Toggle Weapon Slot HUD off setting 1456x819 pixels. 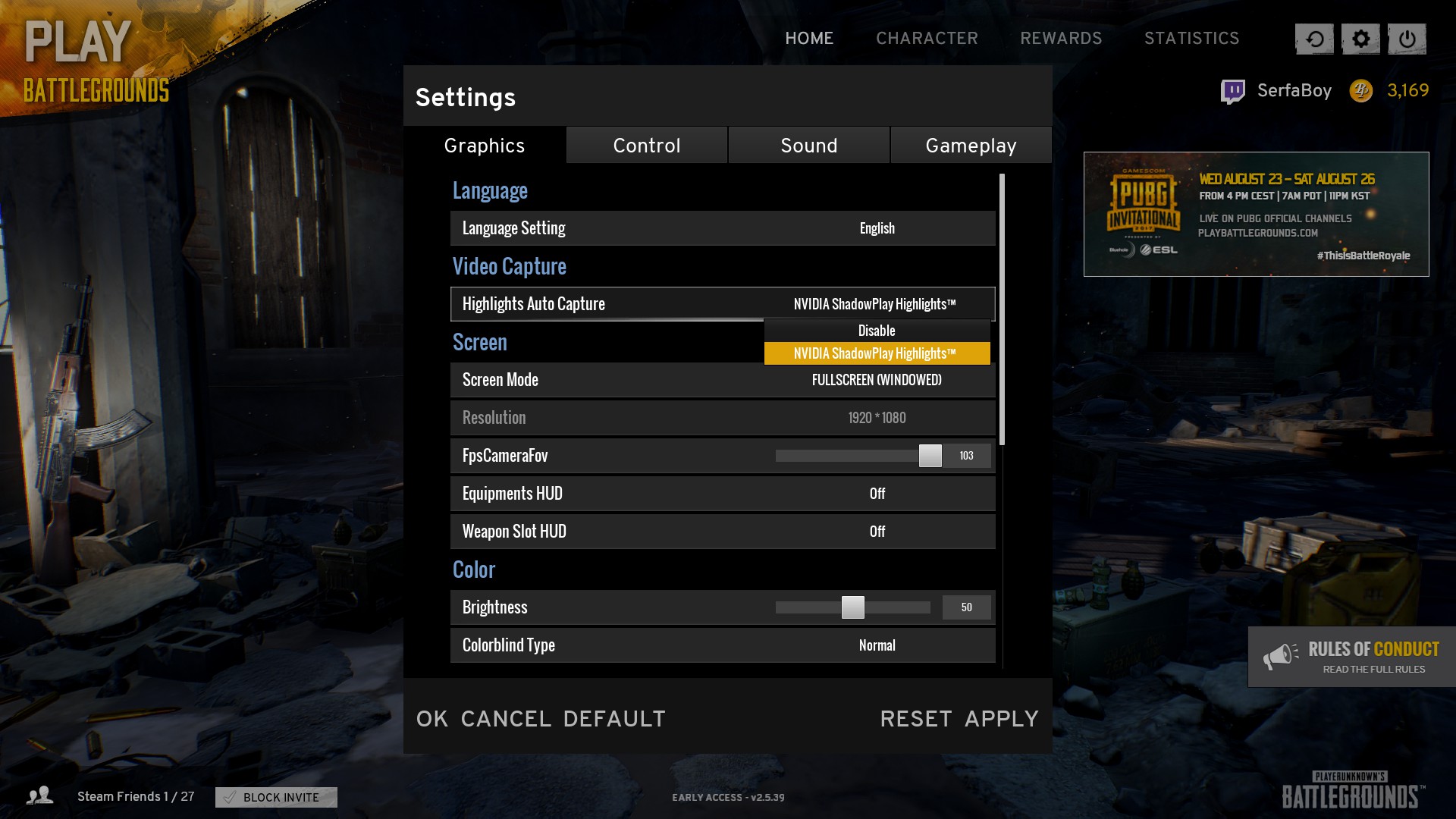pos(876,531)
